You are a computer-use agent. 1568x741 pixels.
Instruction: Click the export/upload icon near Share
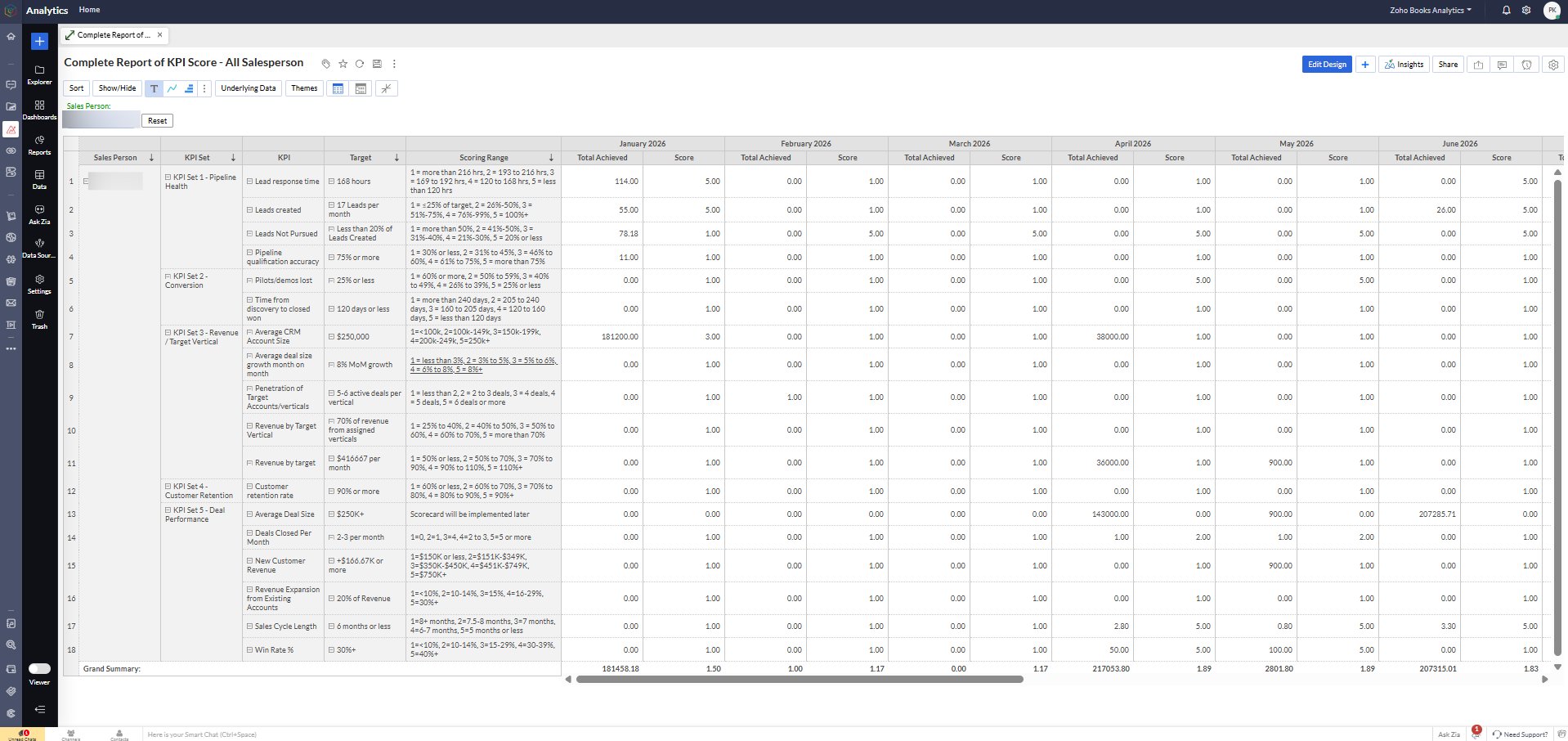pyautogui.click(x=1478, y=65)
